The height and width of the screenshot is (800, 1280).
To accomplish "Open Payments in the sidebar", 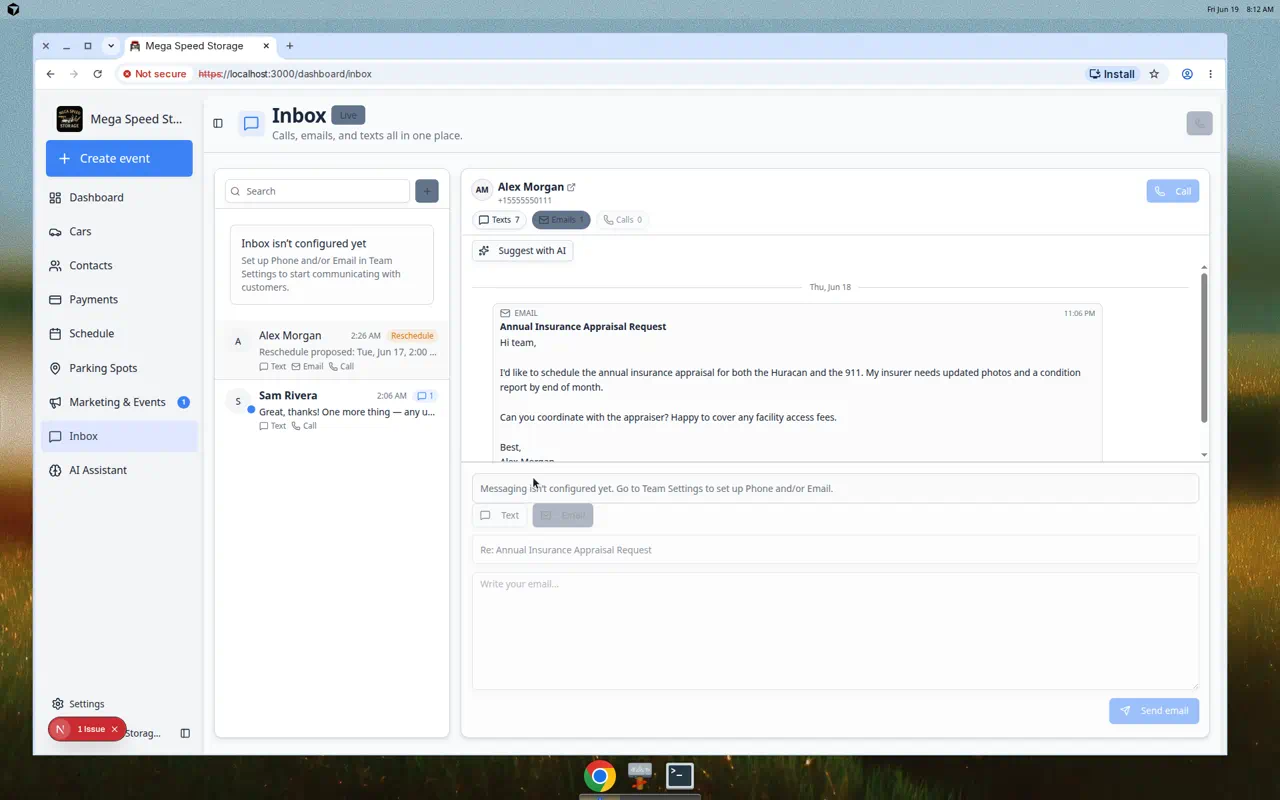I will pyautogui.click(x=119, y=300).
